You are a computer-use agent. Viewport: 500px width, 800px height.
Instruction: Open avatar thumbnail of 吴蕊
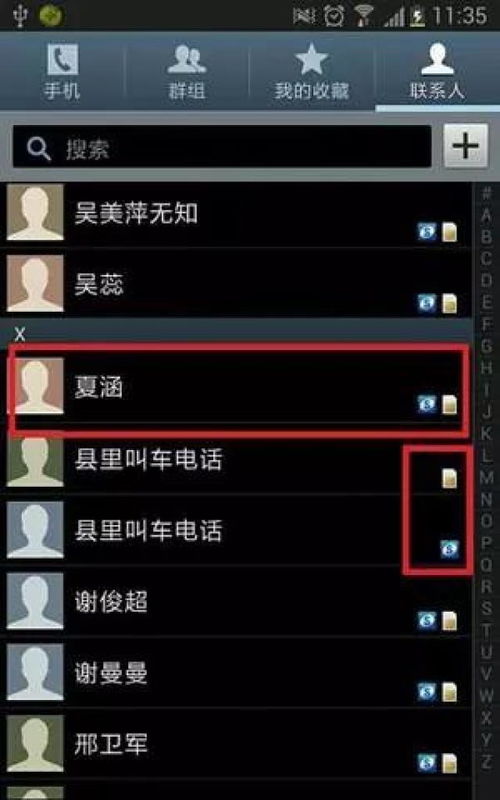pos(35,283)
